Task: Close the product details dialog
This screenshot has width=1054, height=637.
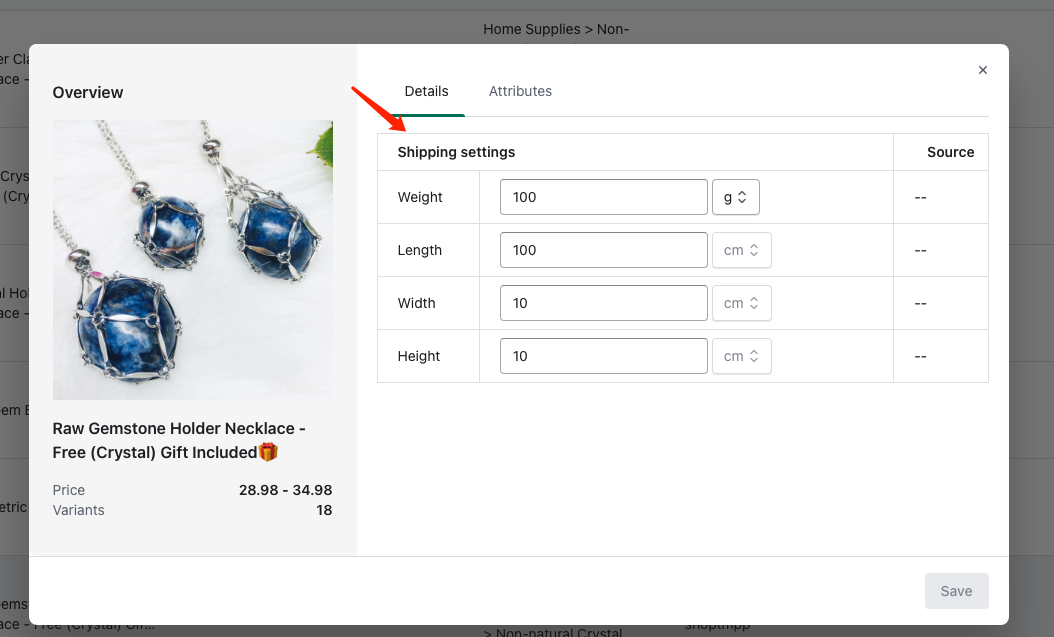Action: coord(982,70)
